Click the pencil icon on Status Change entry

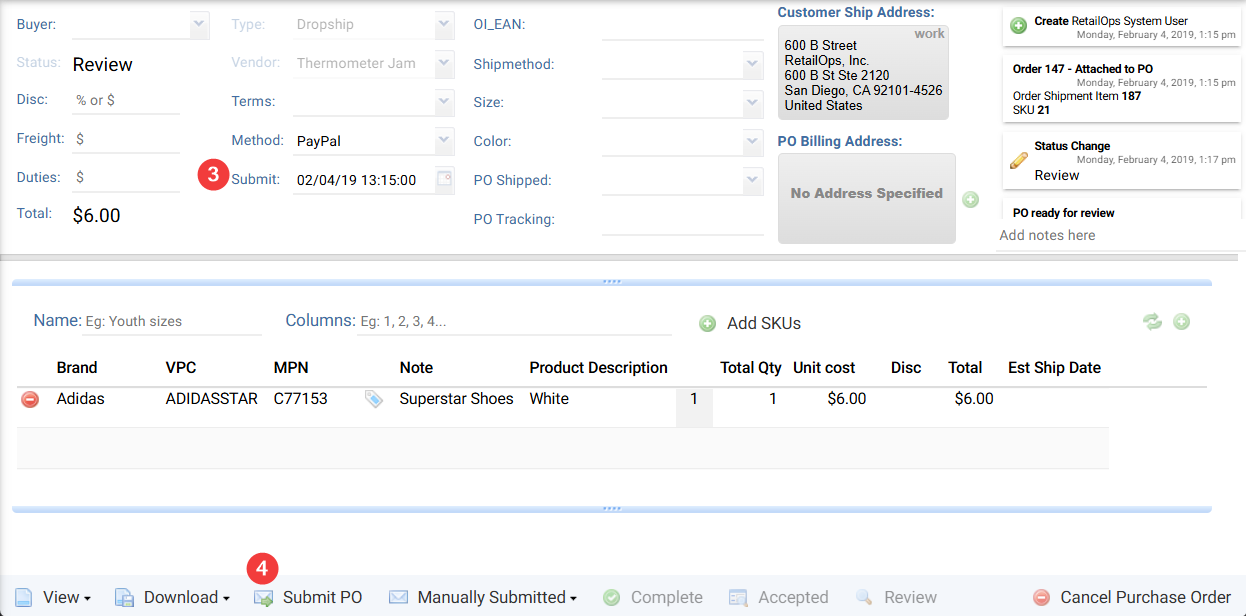(1018, 160)
